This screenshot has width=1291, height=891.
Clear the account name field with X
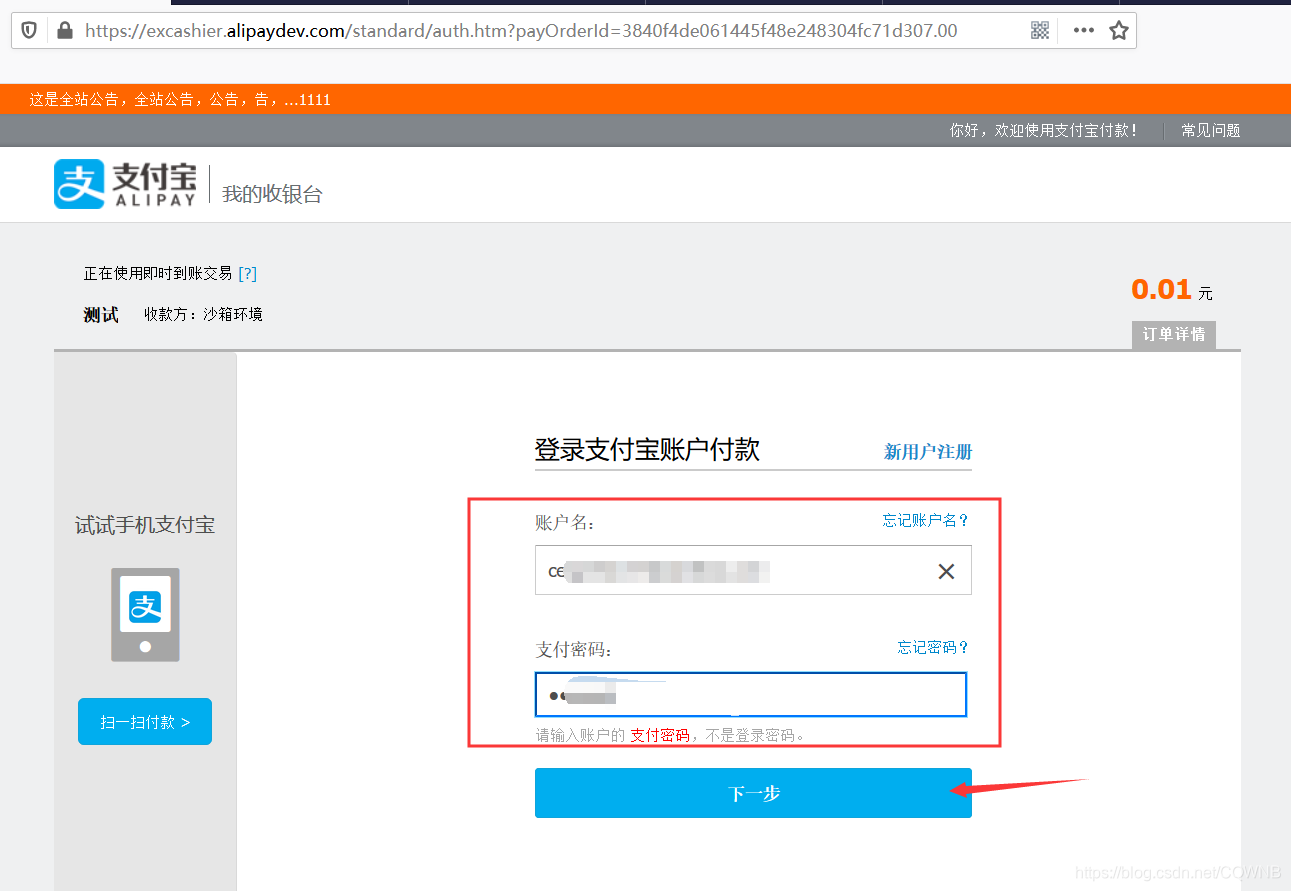(946, 571)
